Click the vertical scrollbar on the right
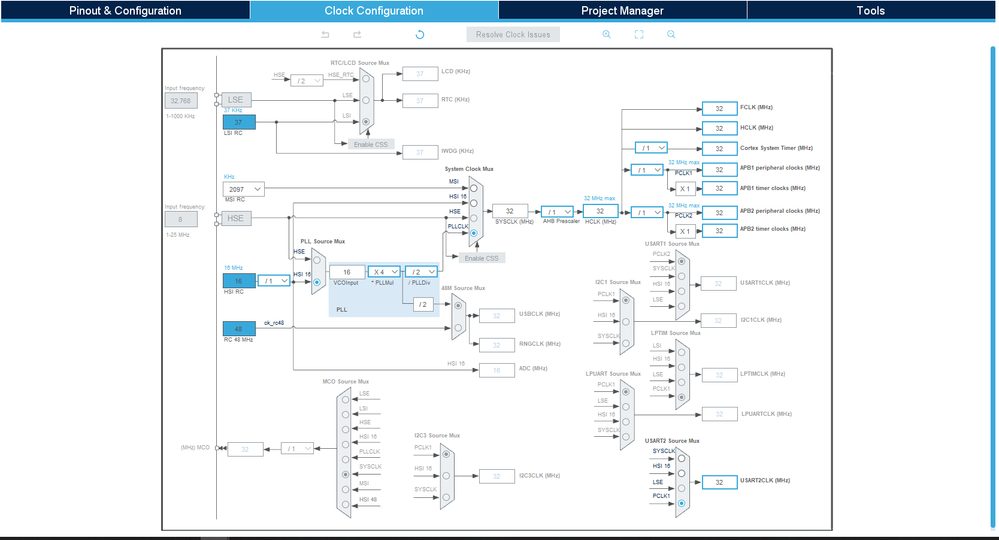Viewport: 999px width, 540px height. pos(993,287)
